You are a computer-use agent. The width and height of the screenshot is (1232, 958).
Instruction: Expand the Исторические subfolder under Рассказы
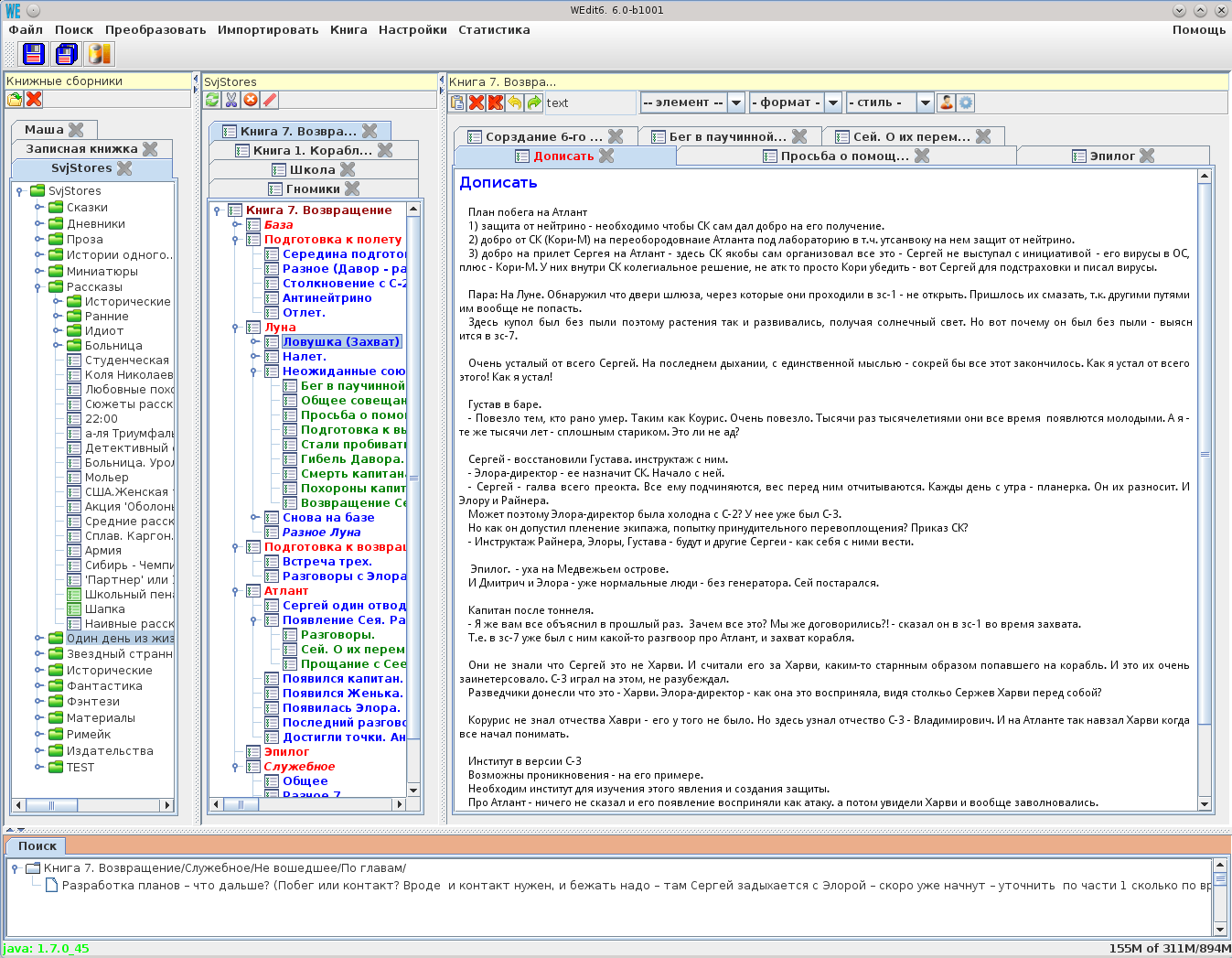click(57, 302)
